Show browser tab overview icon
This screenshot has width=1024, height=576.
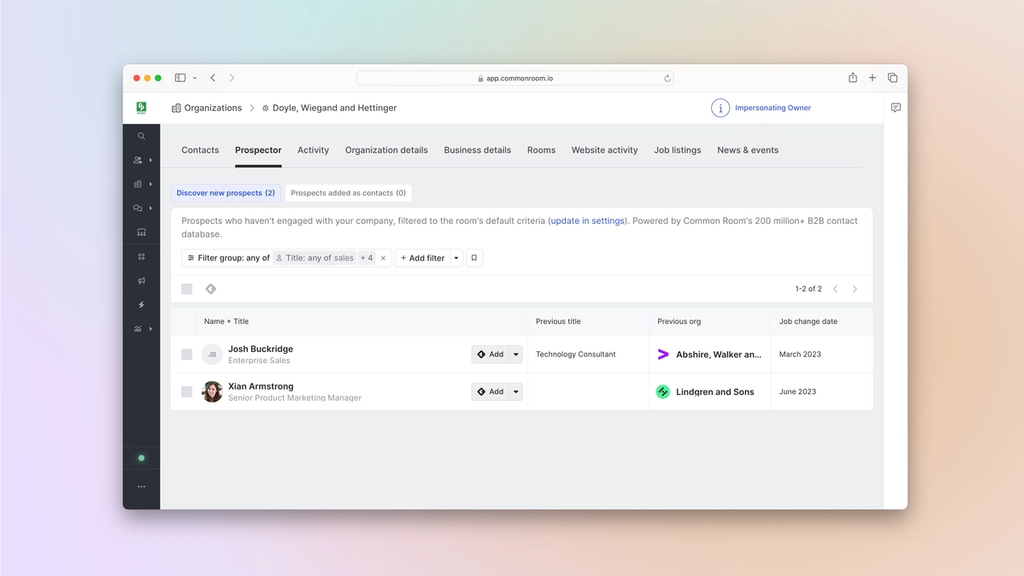[892, 78]
